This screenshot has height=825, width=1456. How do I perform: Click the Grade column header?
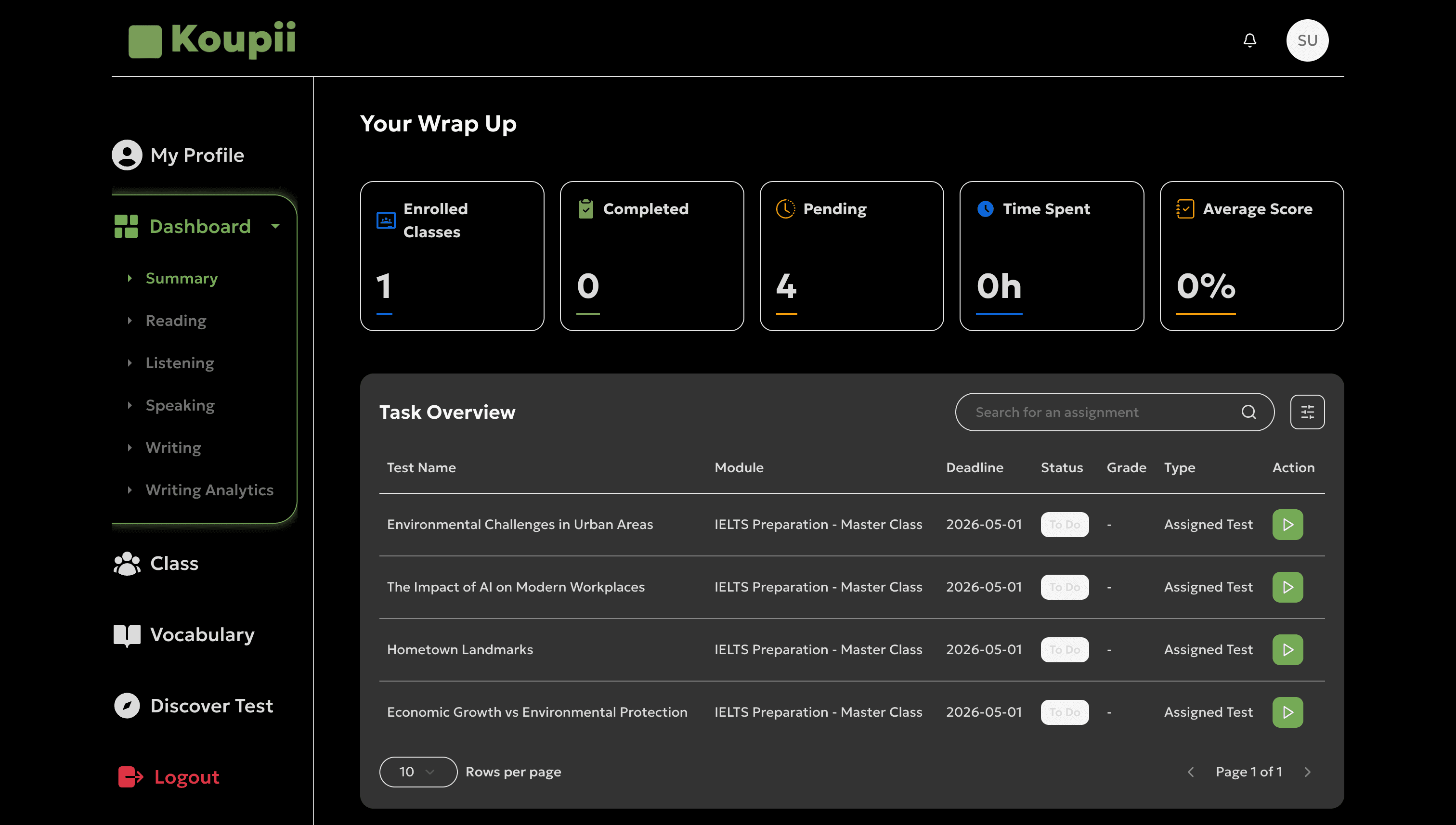point(1126,467)
